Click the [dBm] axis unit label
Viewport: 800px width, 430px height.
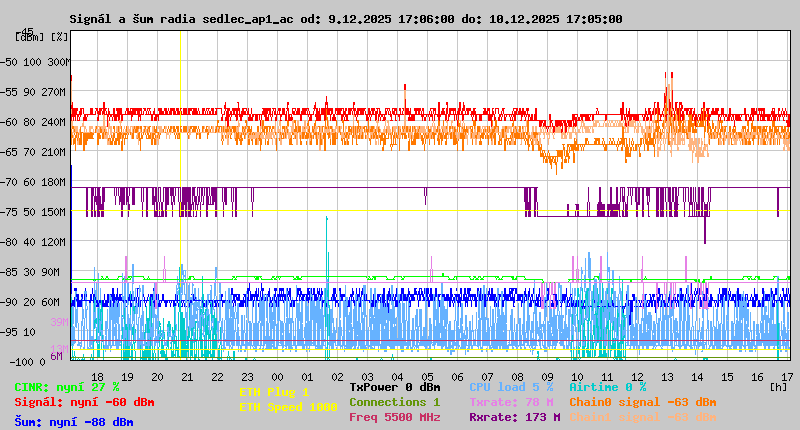tap(29, 37)
